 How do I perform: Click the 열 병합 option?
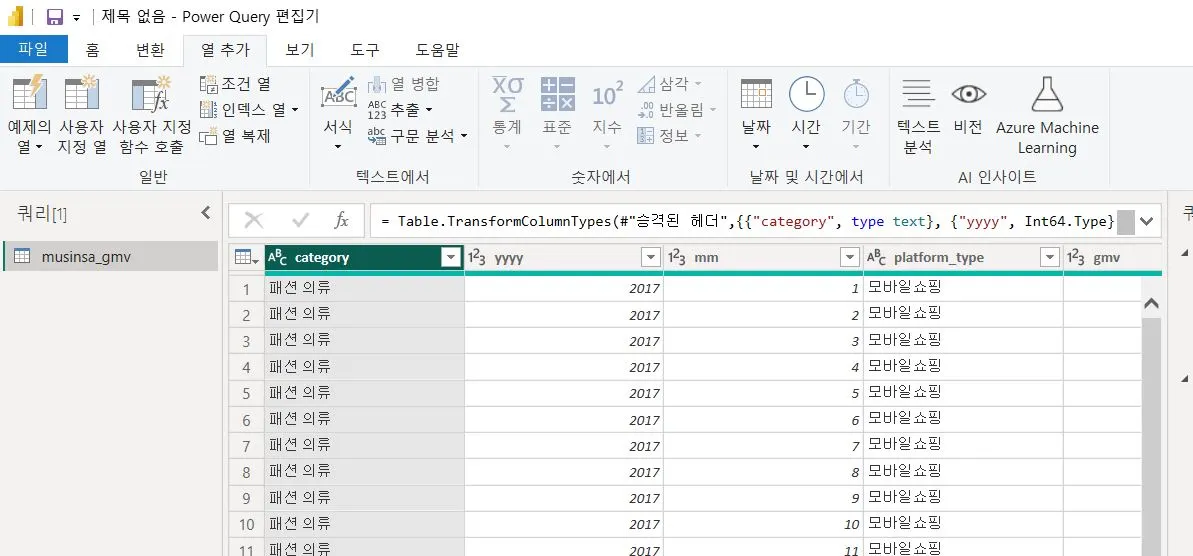(x=403, y=84)
